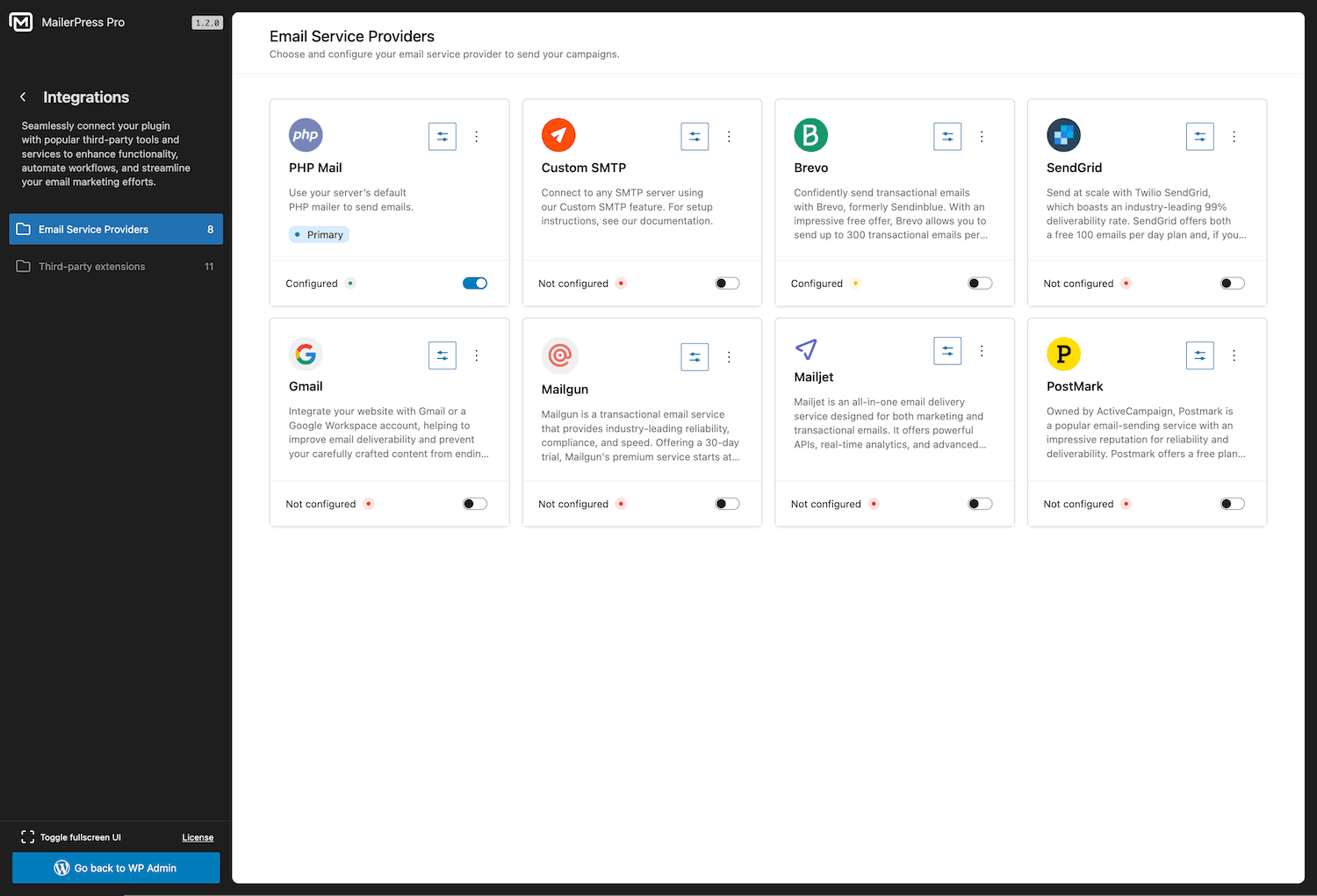Click the MailerPress Pro logo in the header
Image resolution: width=1317 pixels, height=896 pixels.
[x=21, y=21]
